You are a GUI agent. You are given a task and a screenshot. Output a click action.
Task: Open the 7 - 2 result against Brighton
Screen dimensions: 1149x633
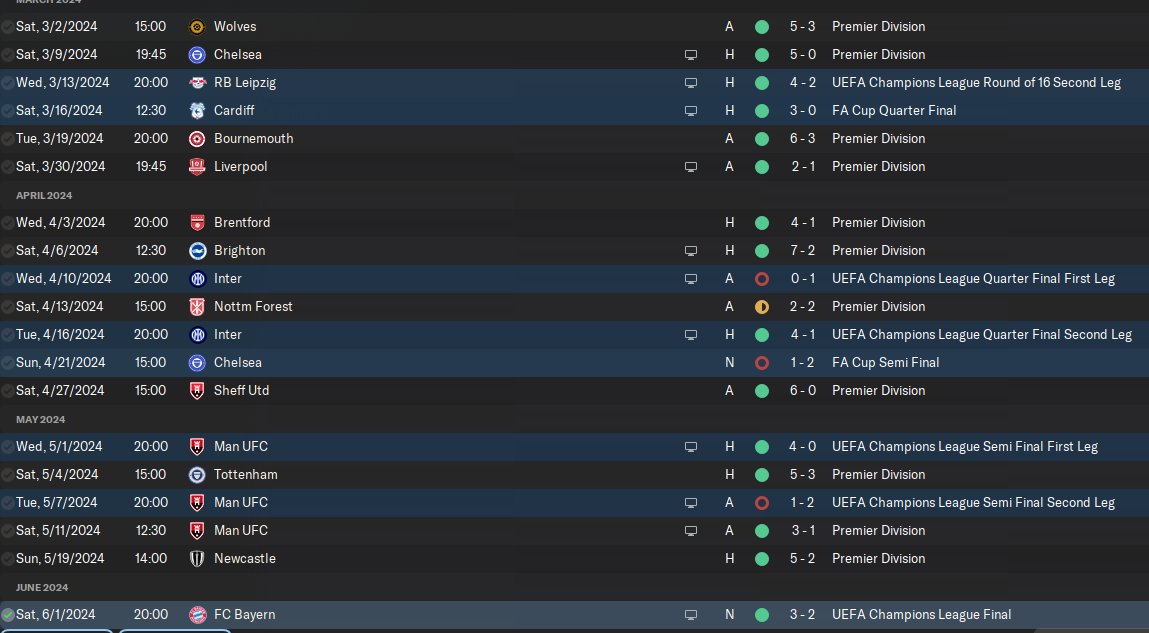pos(803,251)
